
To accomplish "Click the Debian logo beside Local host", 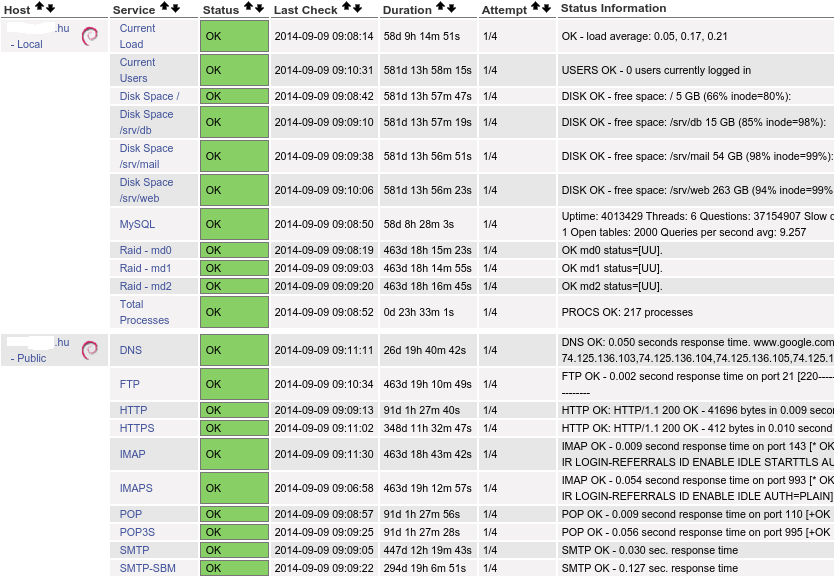I will (x=90, y=36).
